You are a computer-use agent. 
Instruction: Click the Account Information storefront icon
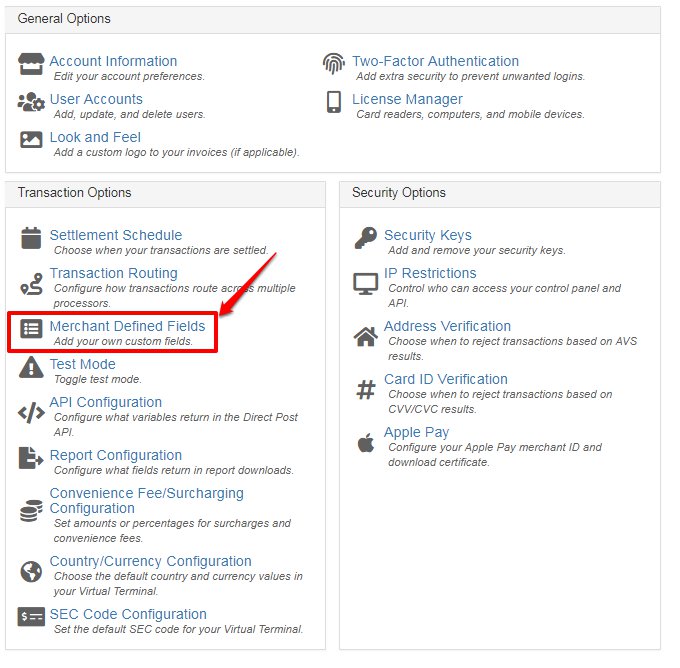(x=31, y=64)
